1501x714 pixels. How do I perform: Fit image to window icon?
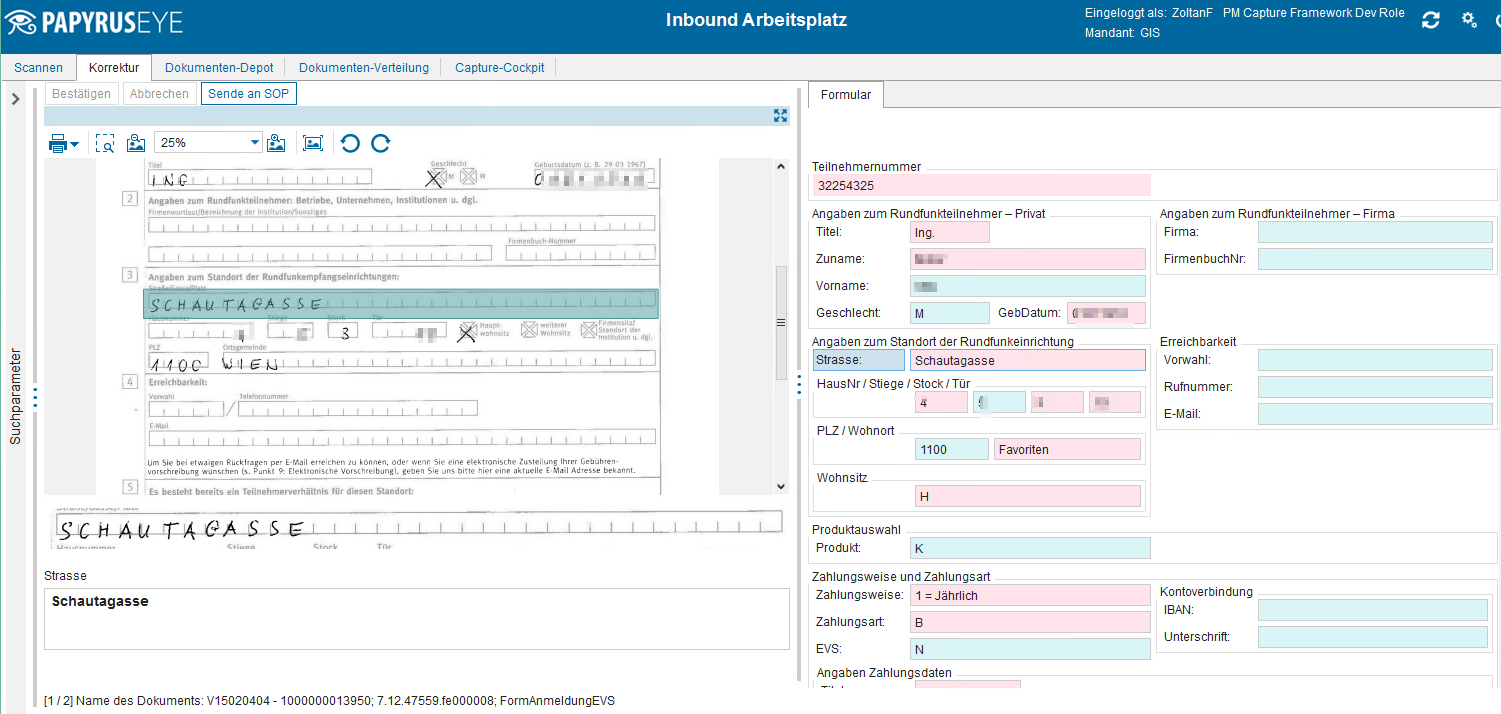(313, 143)
